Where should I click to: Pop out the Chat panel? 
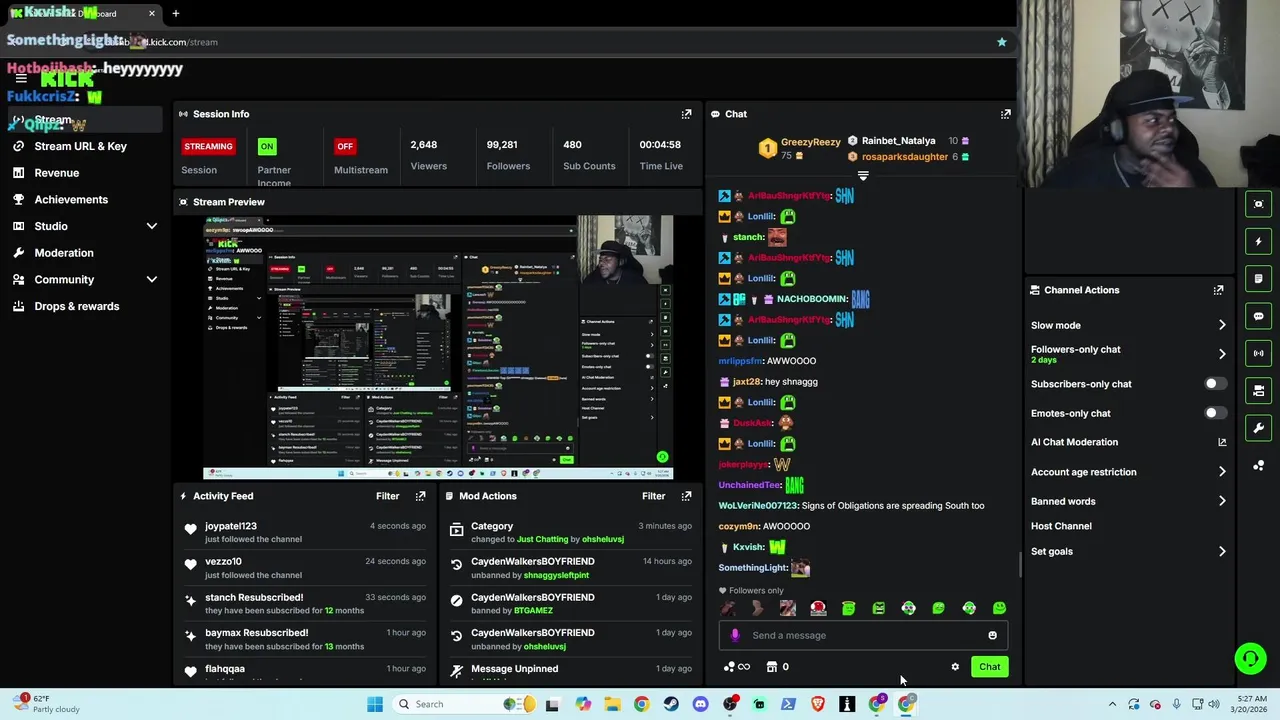point(1006,114)
